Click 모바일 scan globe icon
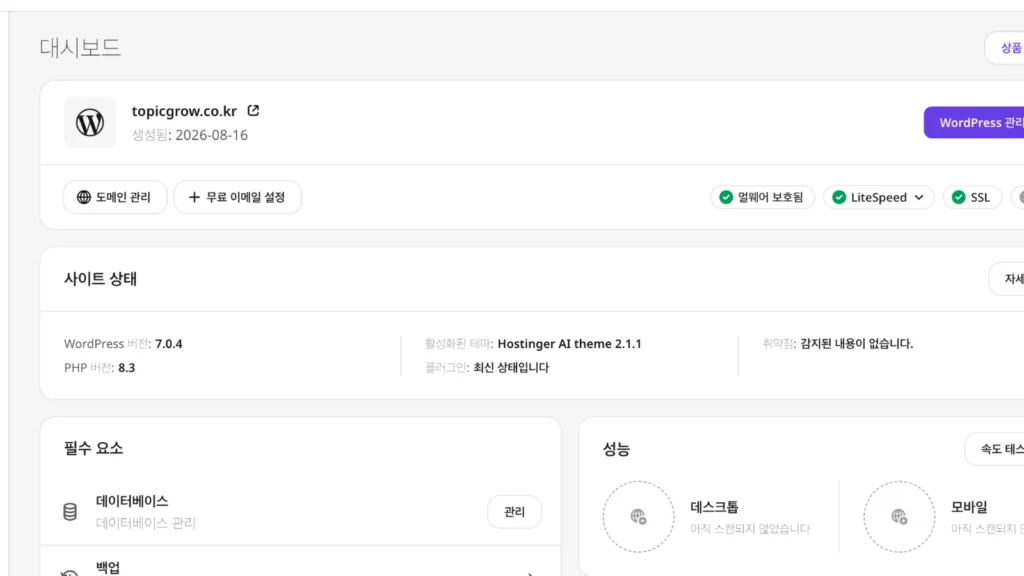The height and width of the screenshot is (576, 1024). (x=899, y=517)
